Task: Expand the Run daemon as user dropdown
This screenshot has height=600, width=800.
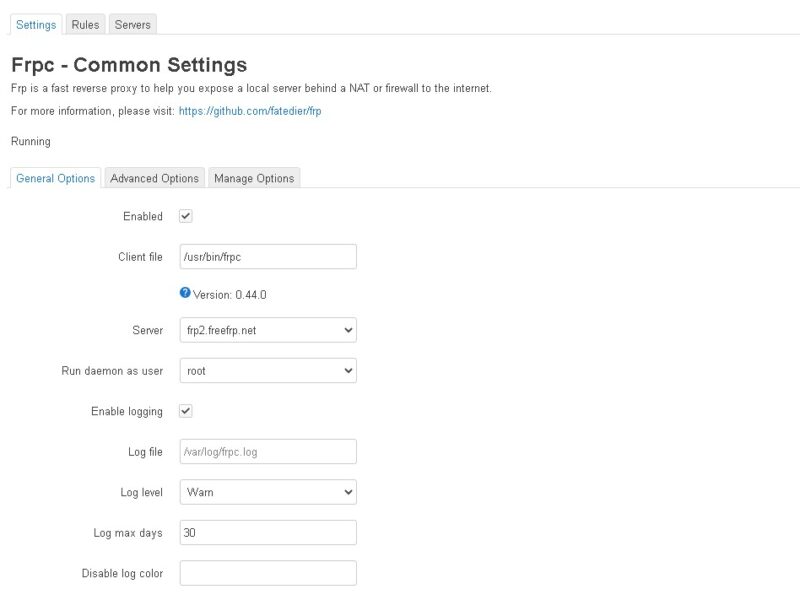Action: coord(268,370)
